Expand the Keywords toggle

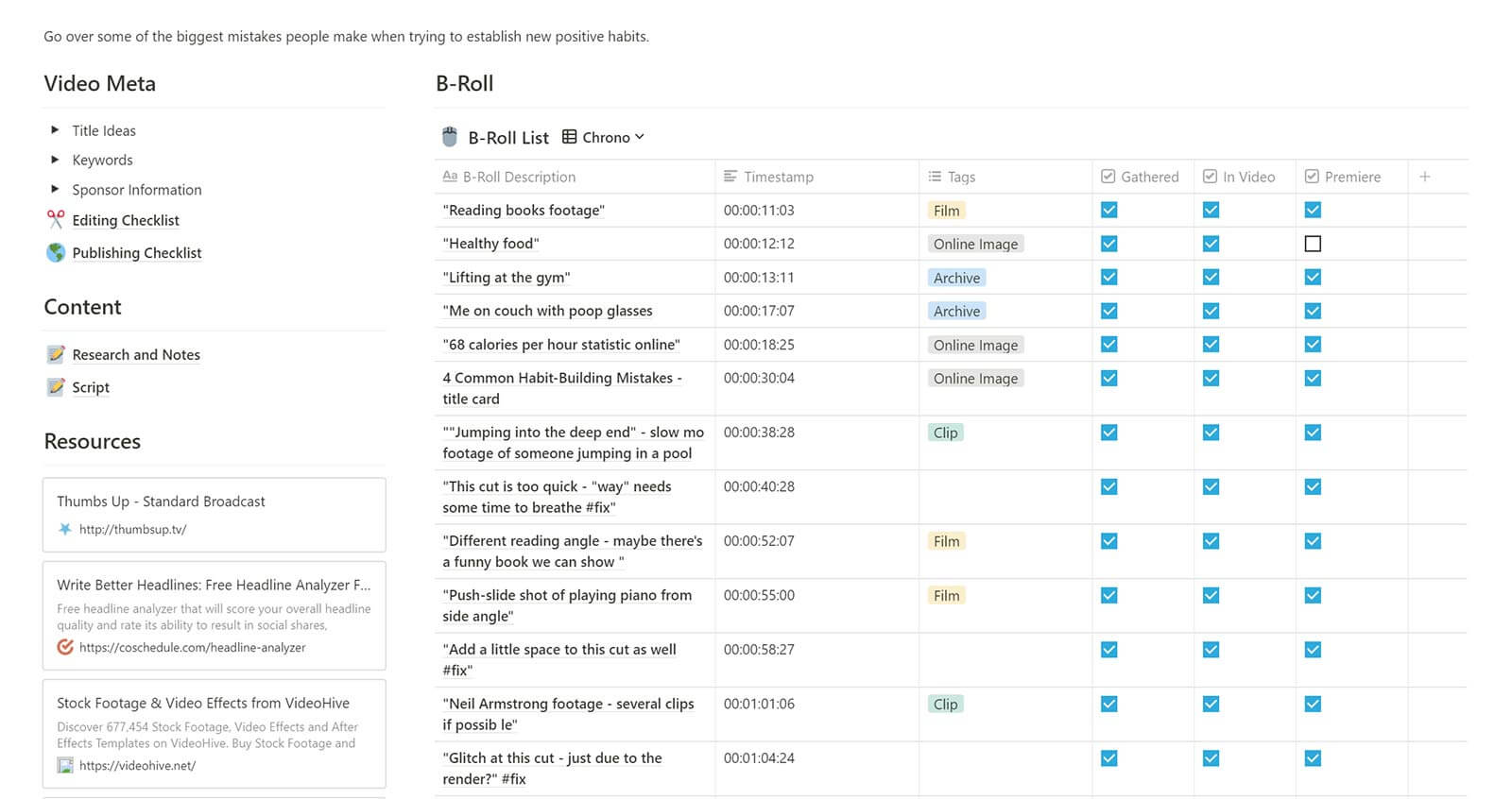click(55, 160)
